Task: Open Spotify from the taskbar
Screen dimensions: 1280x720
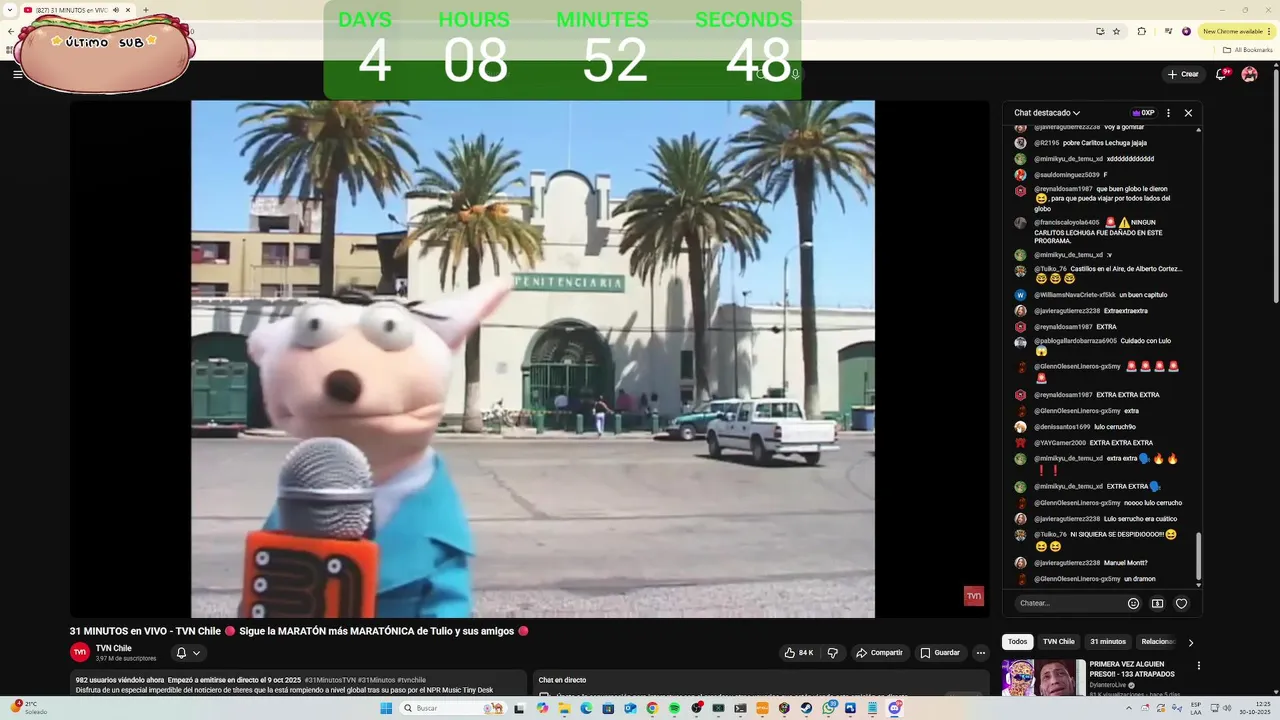Action: click(x=674, y=708)
